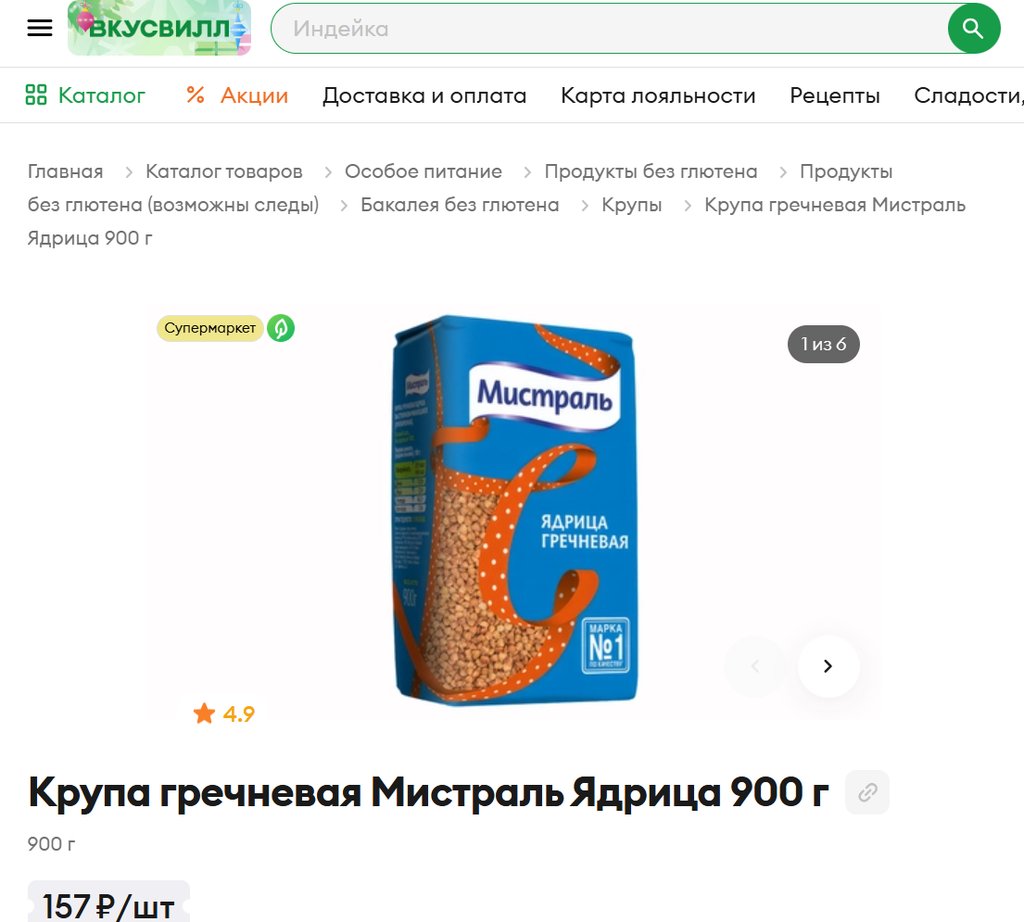Viewport: 1024px width, 922px height.
Task: Open the hamburger menu
Action: 39,28
